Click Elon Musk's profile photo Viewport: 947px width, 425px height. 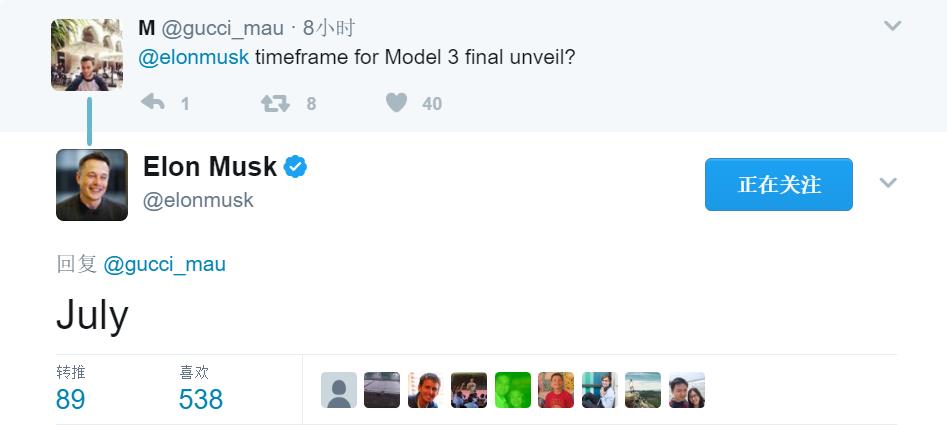(x=92, y=185)
